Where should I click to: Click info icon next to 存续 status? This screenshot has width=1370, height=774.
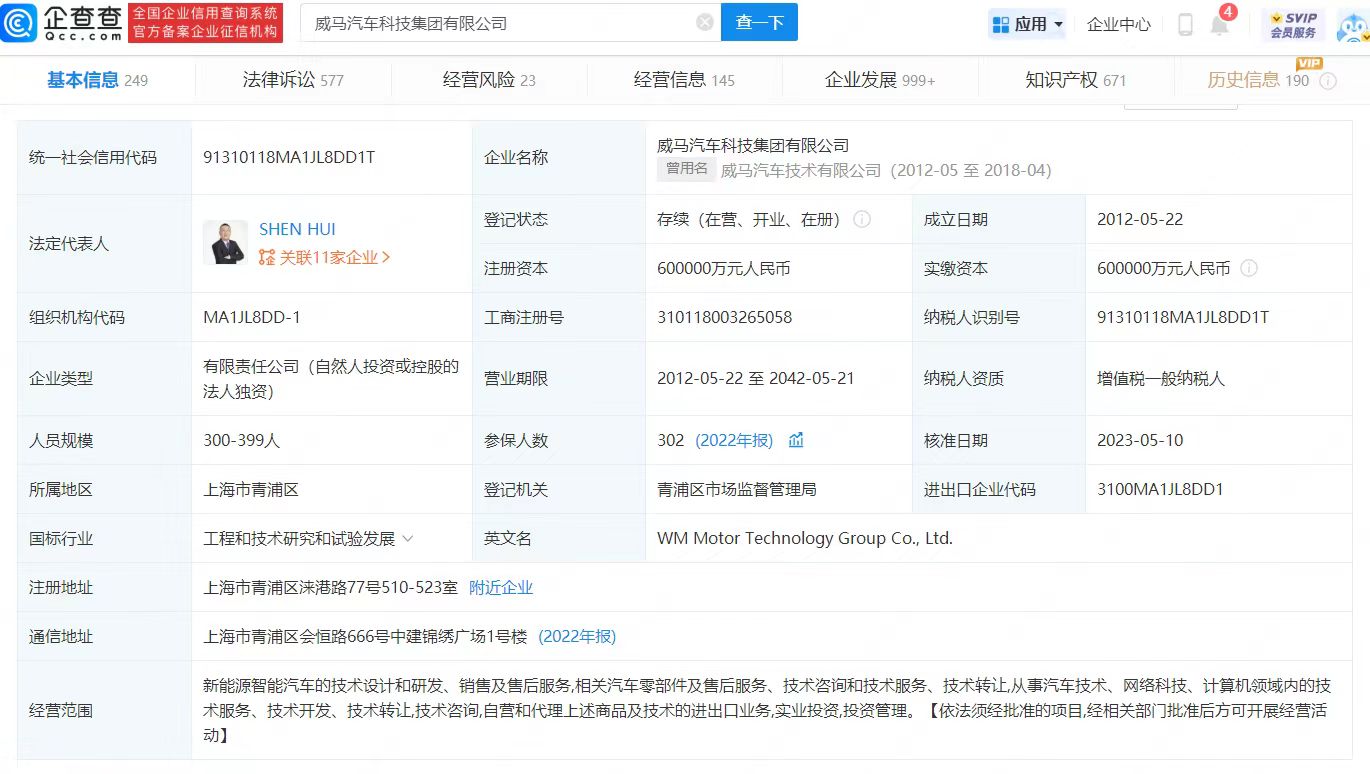pos(862,219)
